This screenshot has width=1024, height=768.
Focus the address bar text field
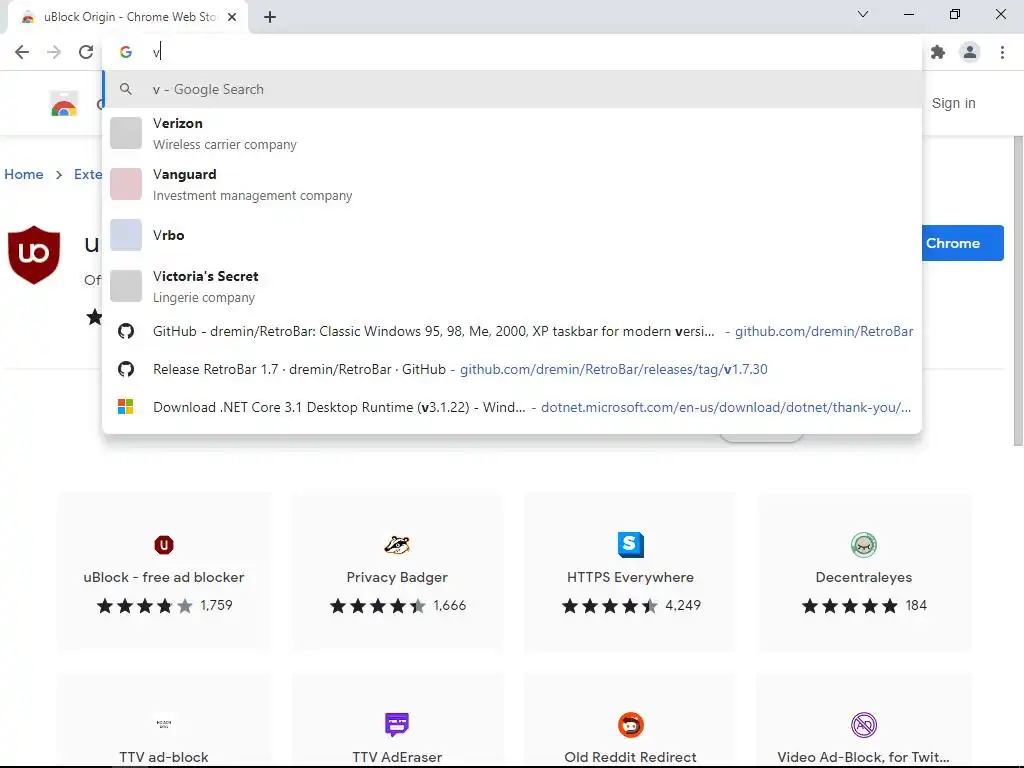pos(512,52)
